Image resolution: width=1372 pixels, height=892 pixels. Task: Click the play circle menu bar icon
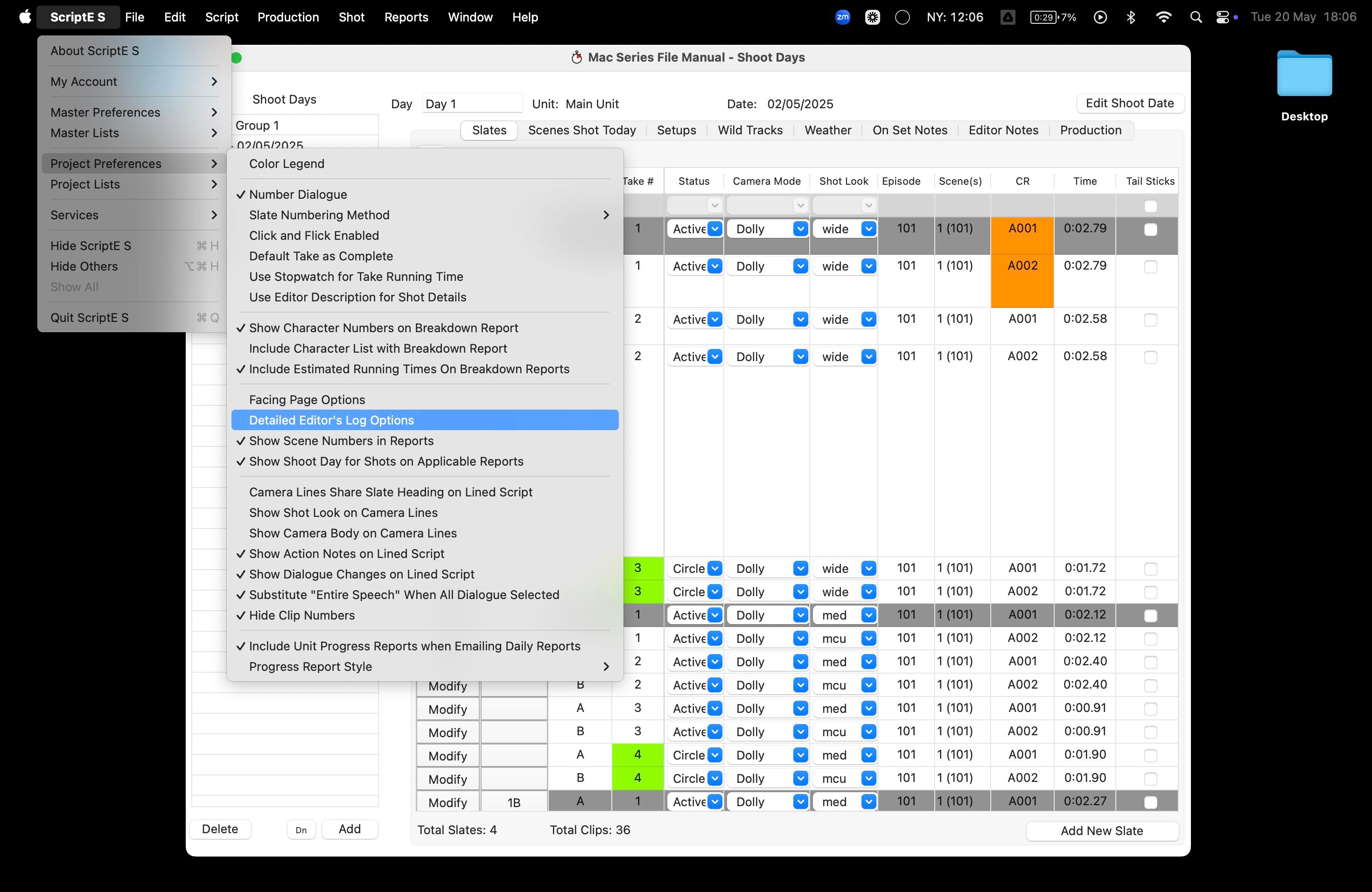[x=1100, y=17]
